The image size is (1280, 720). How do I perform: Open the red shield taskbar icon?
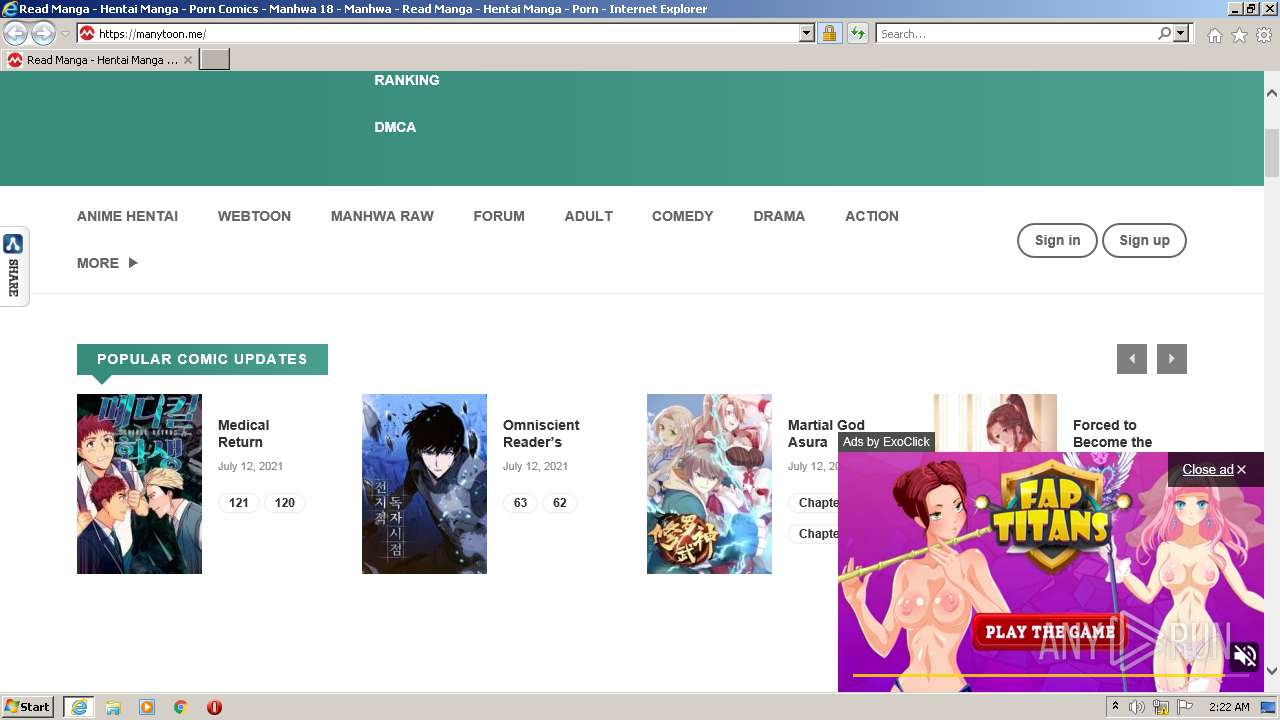[x=214, y=707]
